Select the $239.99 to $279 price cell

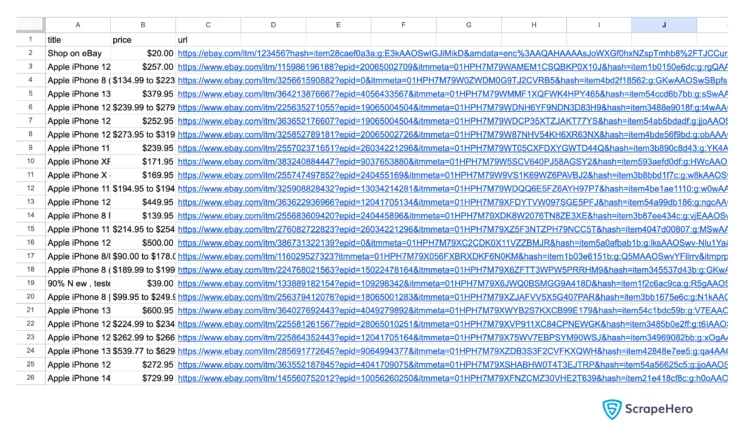[143, 108]
